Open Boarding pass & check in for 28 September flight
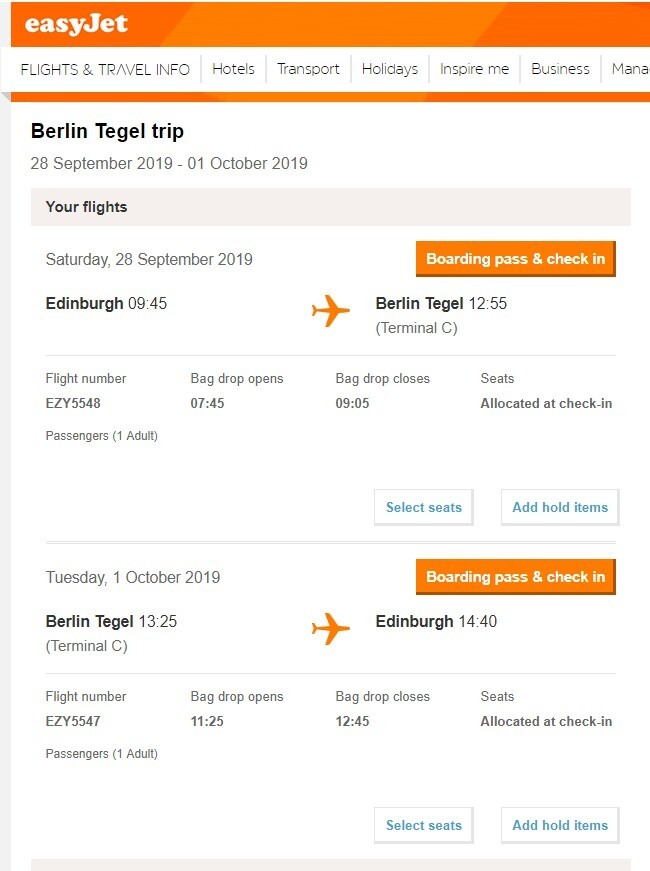Image resolution: width=650 pixels, height=871 pixels. click(x=515, y=259)
